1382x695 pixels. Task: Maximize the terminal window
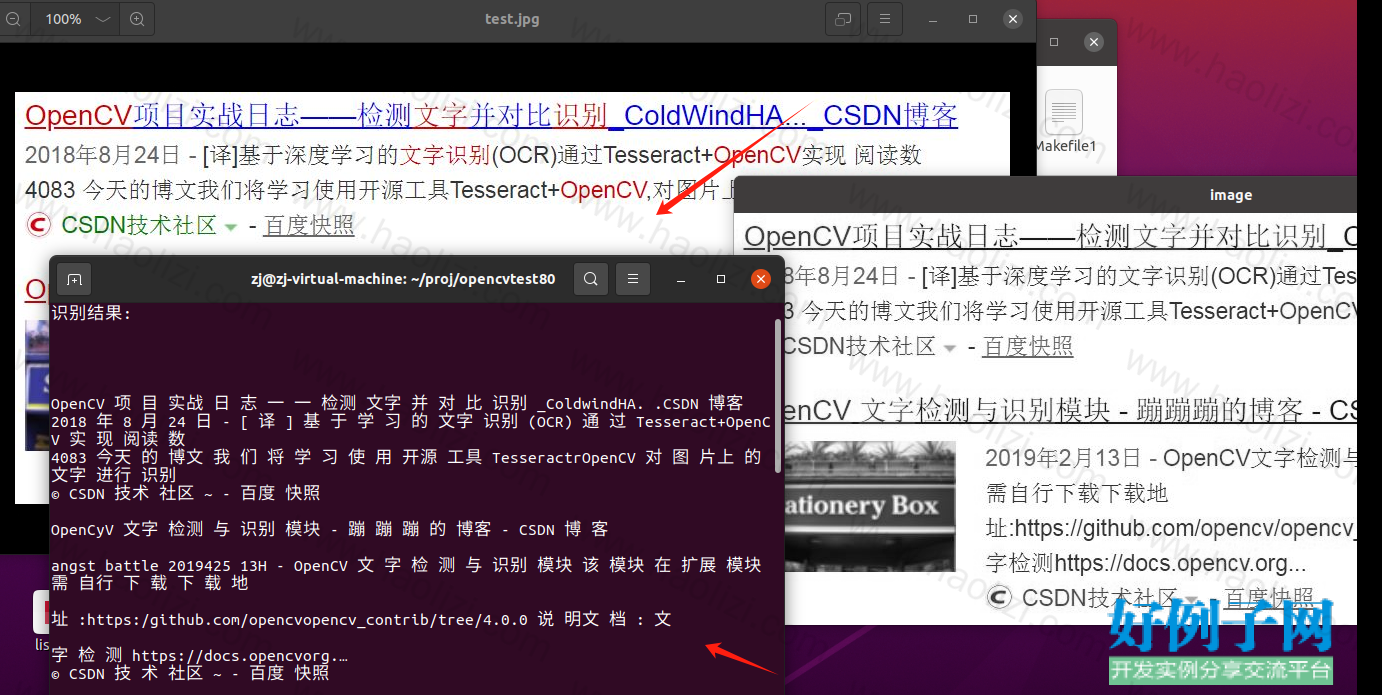pyautogui.click(x=721, y=279)
